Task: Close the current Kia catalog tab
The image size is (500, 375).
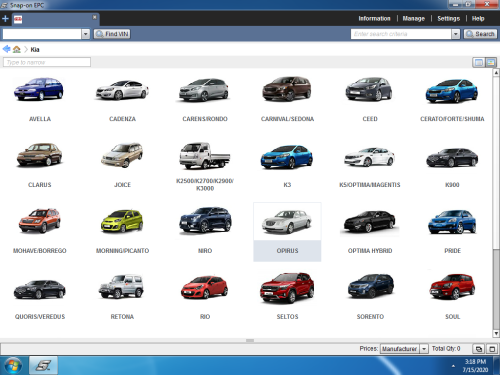Action: 95,17
